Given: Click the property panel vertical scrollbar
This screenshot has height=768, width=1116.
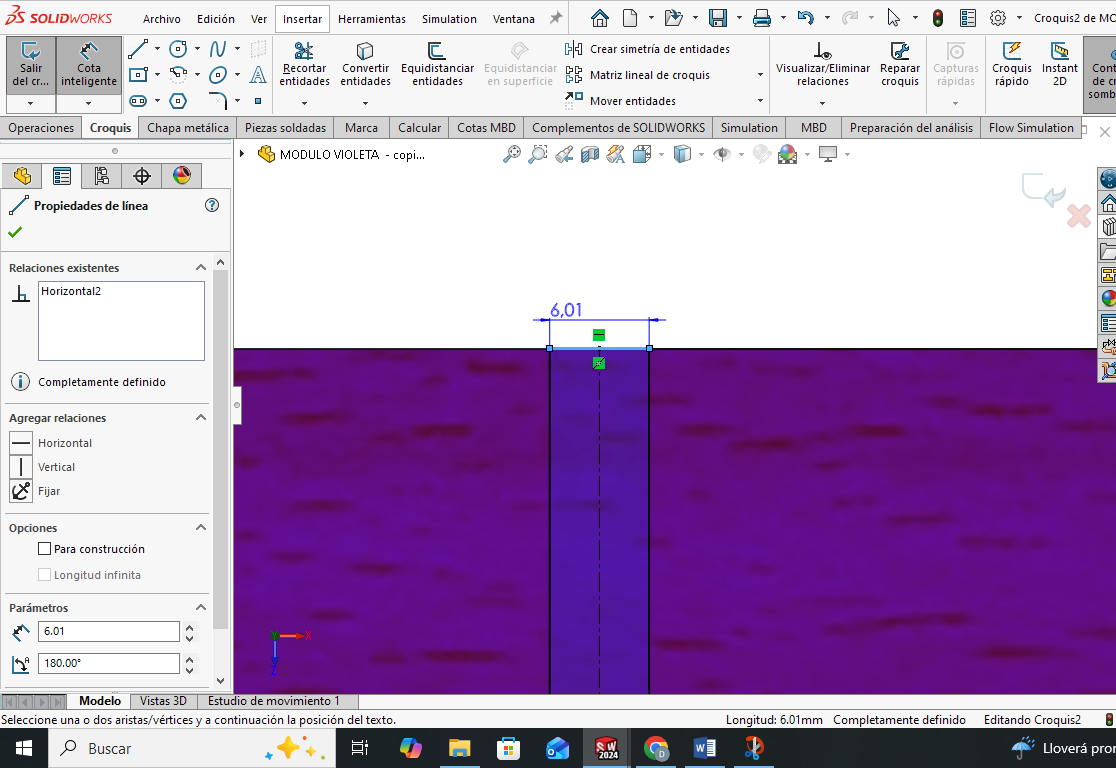Looking at the screenshot, I should tap(221, 450).
